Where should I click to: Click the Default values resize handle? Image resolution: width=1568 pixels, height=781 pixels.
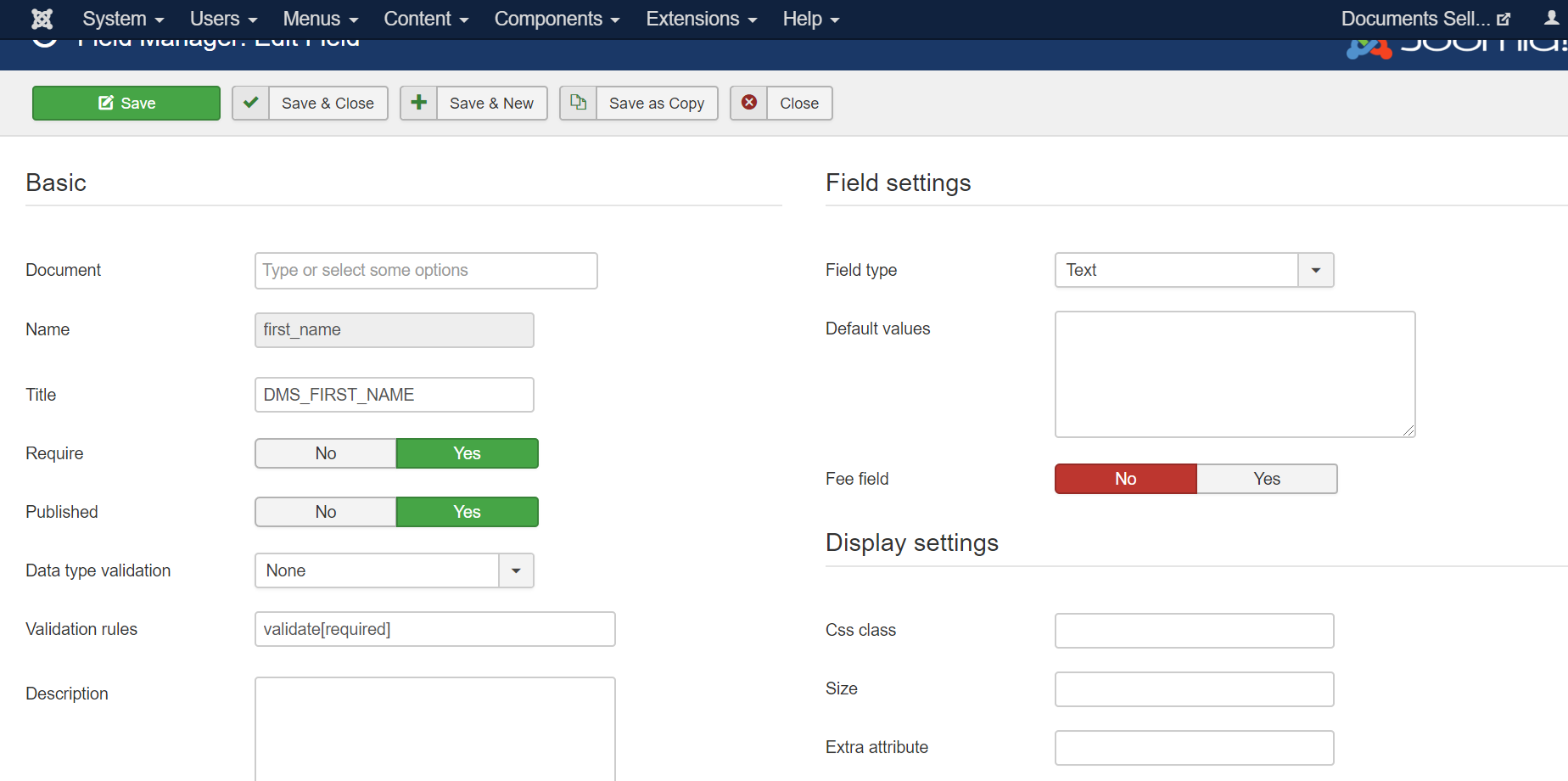coord(1408,430)
